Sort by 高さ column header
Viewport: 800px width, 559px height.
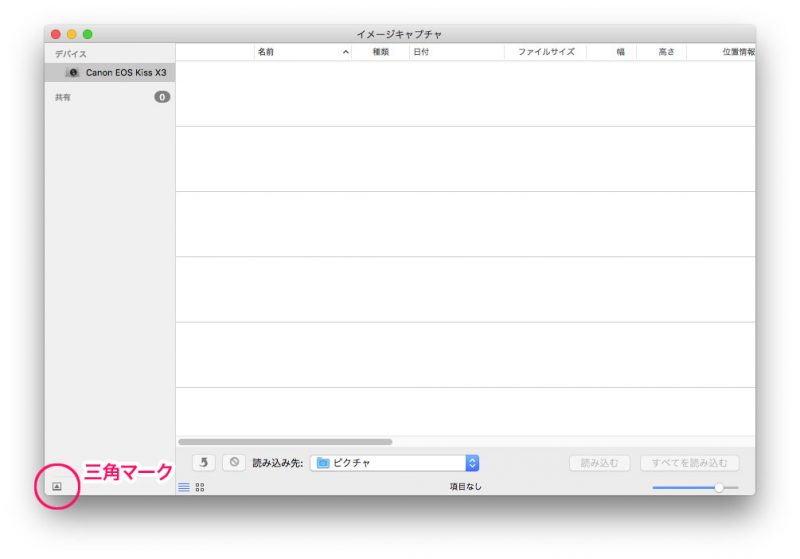(662, 52)
